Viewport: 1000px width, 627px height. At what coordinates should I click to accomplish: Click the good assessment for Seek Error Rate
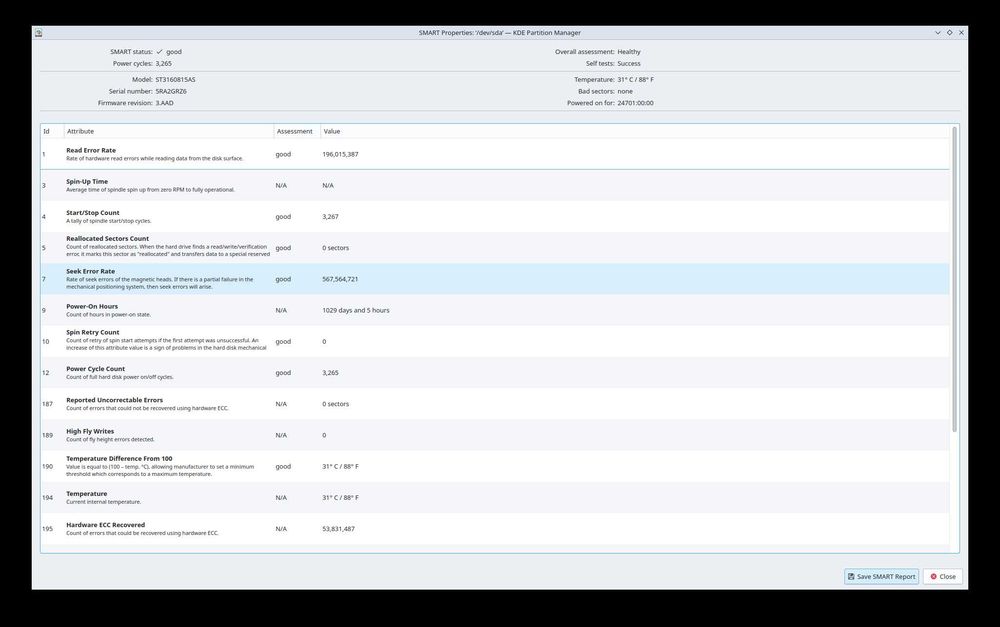click(x=283, y=279)
